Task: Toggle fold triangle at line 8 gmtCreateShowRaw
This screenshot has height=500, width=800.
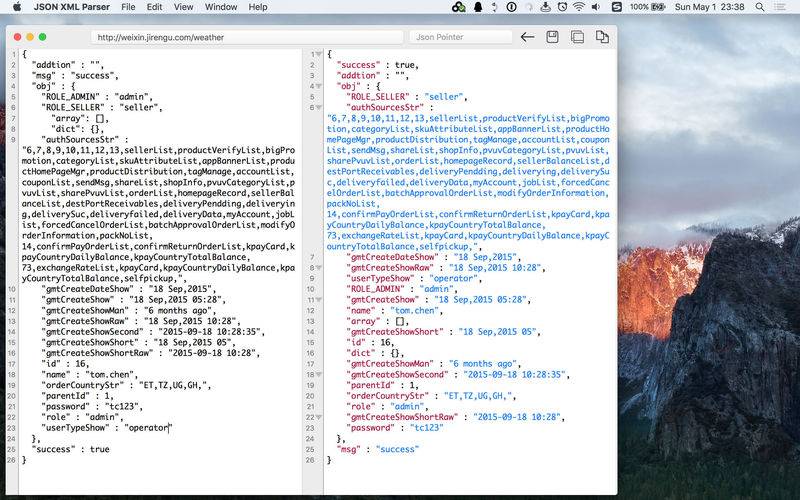Action: click(318, 268)
